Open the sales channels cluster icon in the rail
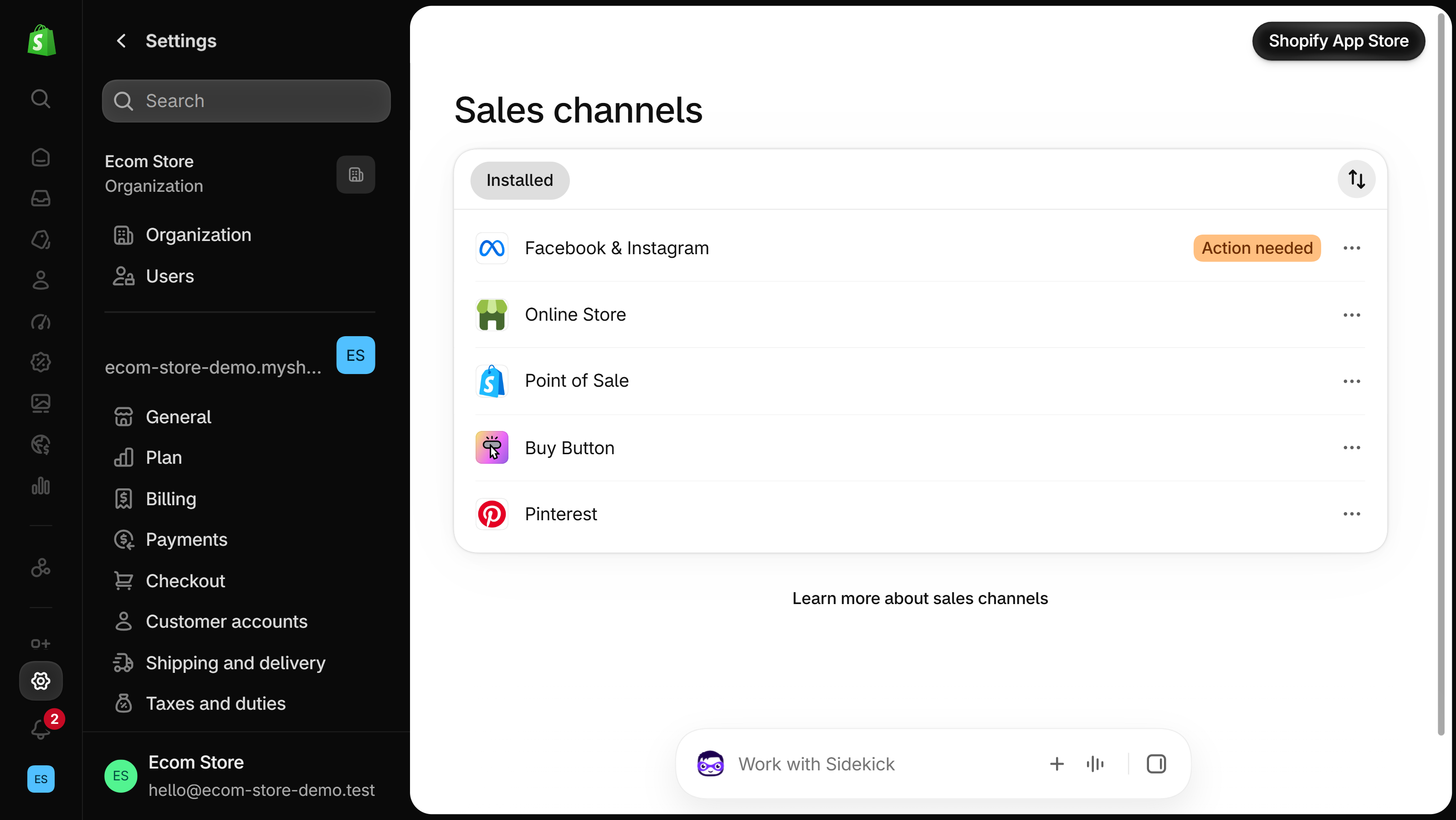This screenshot has height=820, width=1456. 40,567
